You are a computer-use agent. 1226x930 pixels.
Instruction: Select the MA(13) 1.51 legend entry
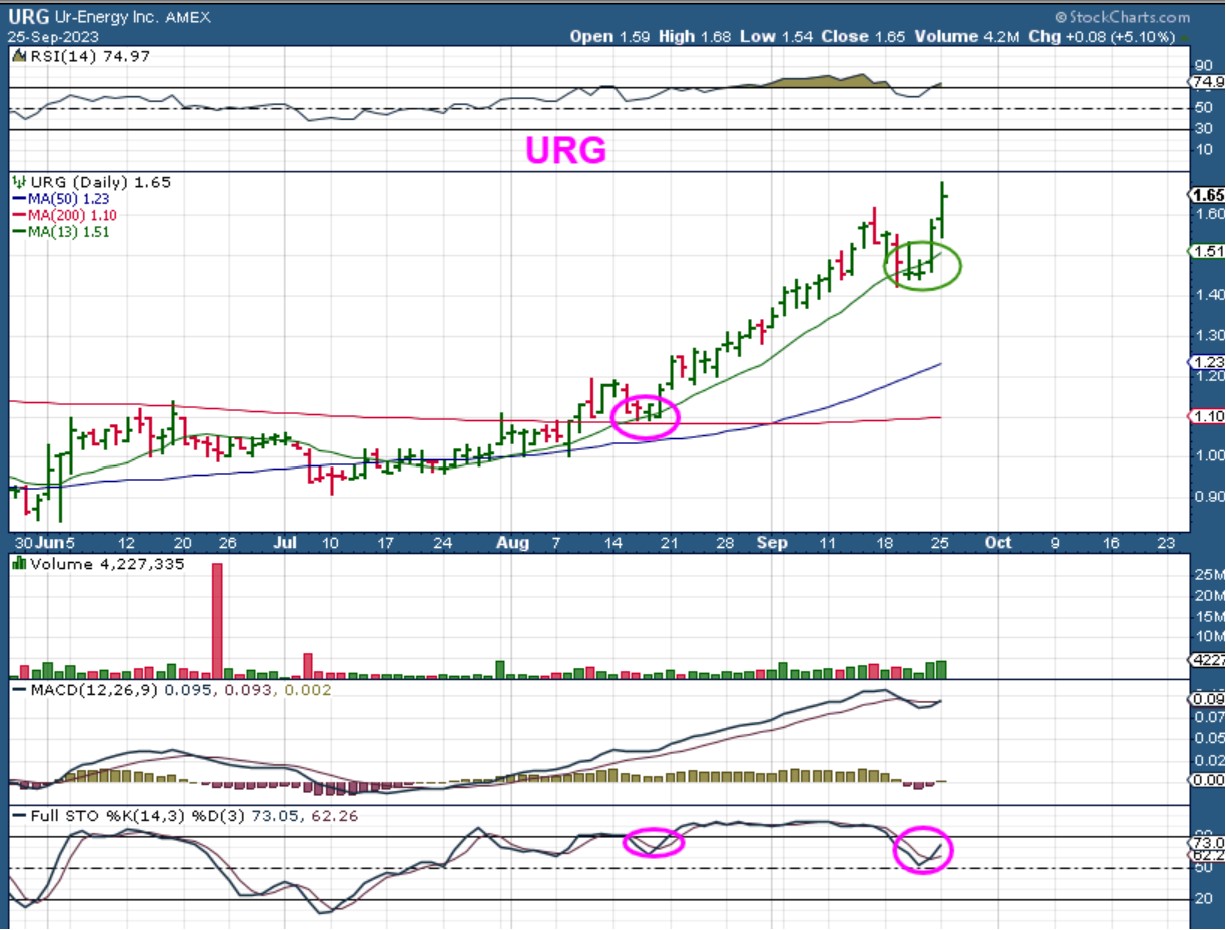[x=66, y=232]
